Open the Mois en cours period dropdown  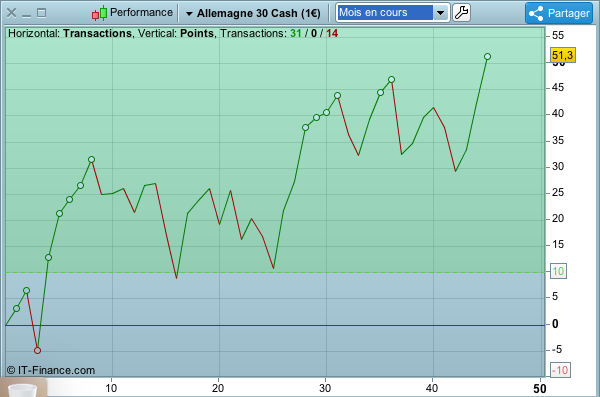tap(441, 13)
